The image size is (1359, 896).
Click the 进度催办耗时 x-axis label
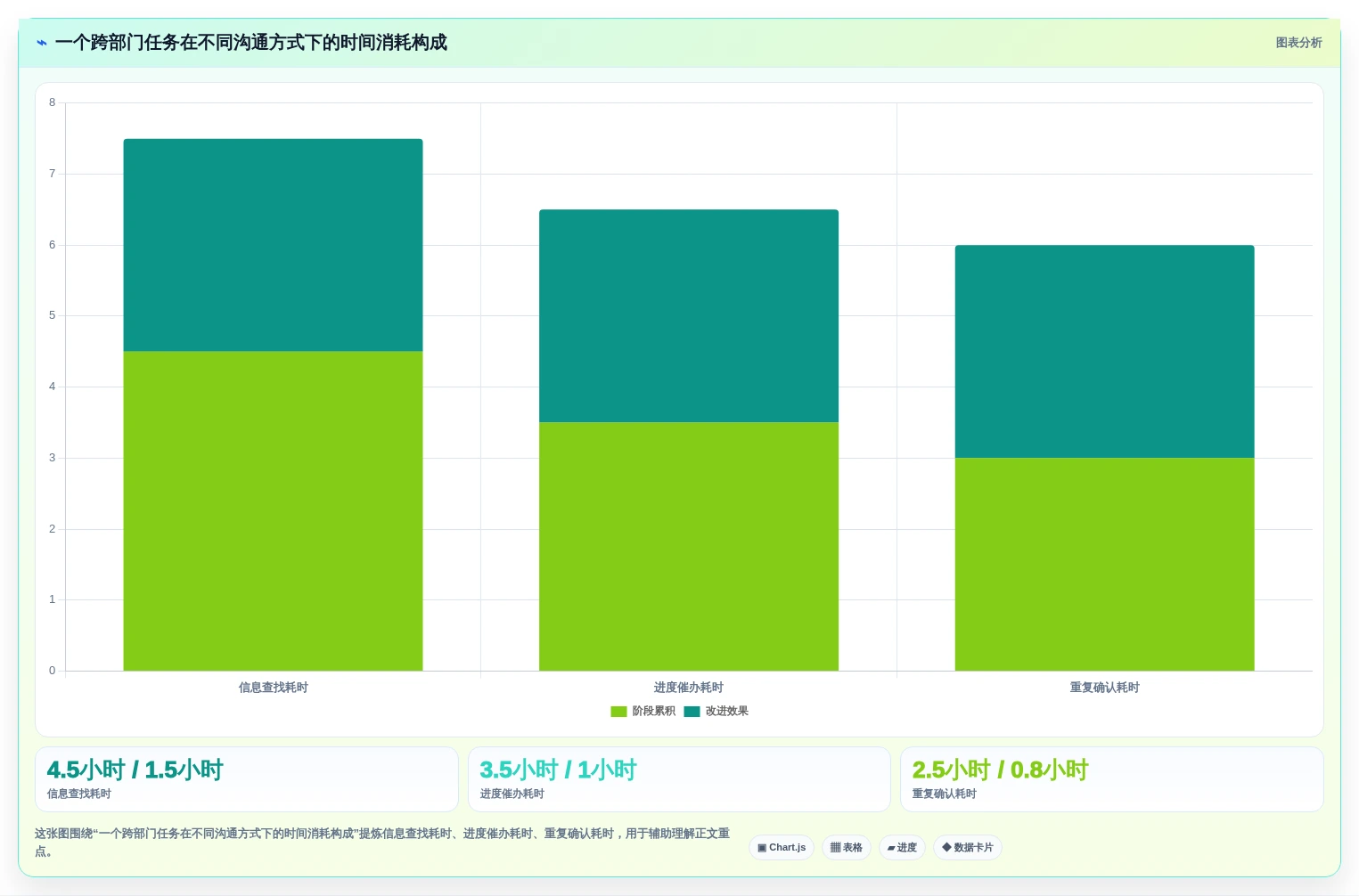click(x=689, y=688)
